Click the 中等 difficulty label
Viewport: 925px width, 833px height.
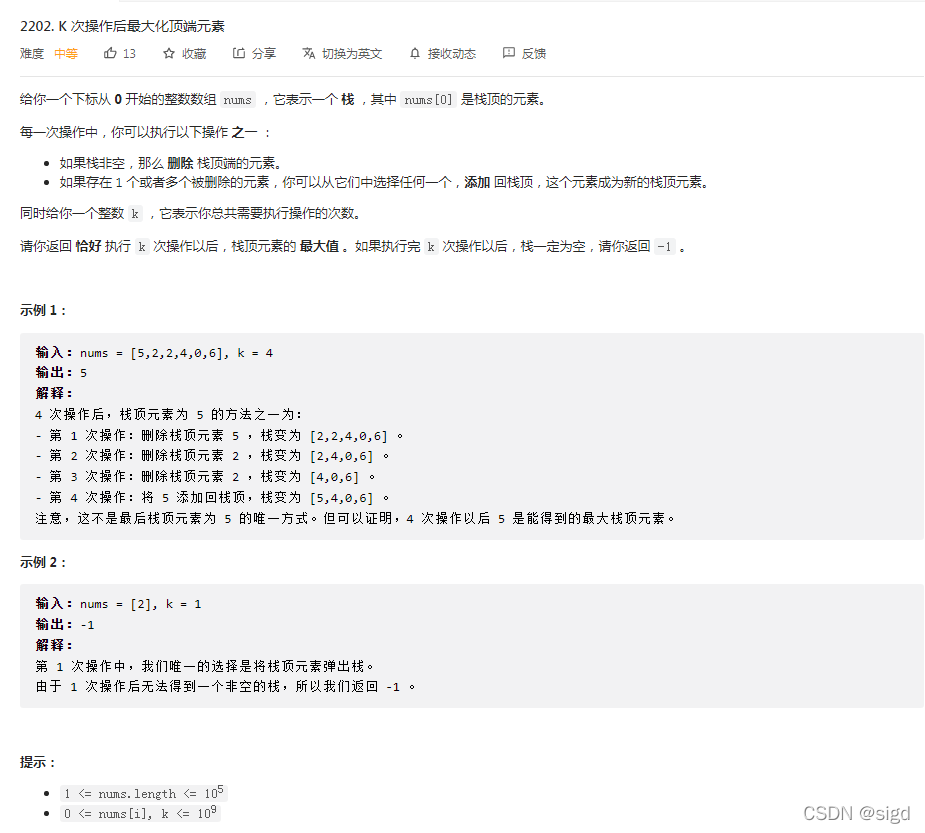66,54
